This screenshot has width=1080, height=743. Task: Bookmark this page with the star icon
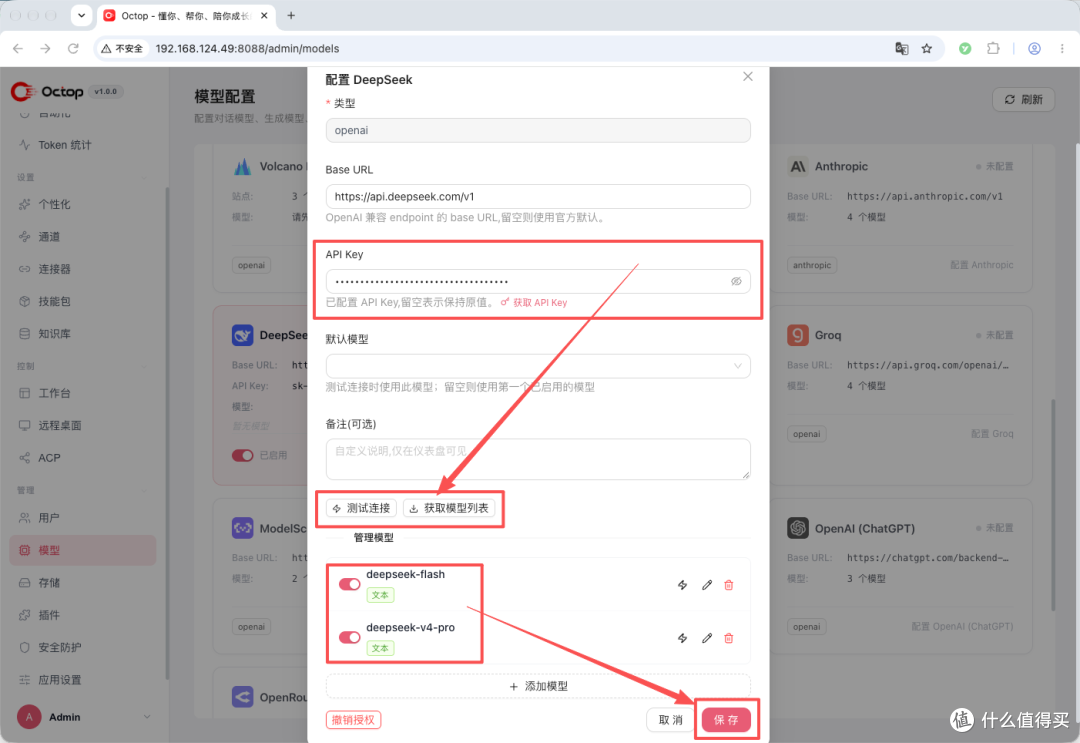point(926,48)
